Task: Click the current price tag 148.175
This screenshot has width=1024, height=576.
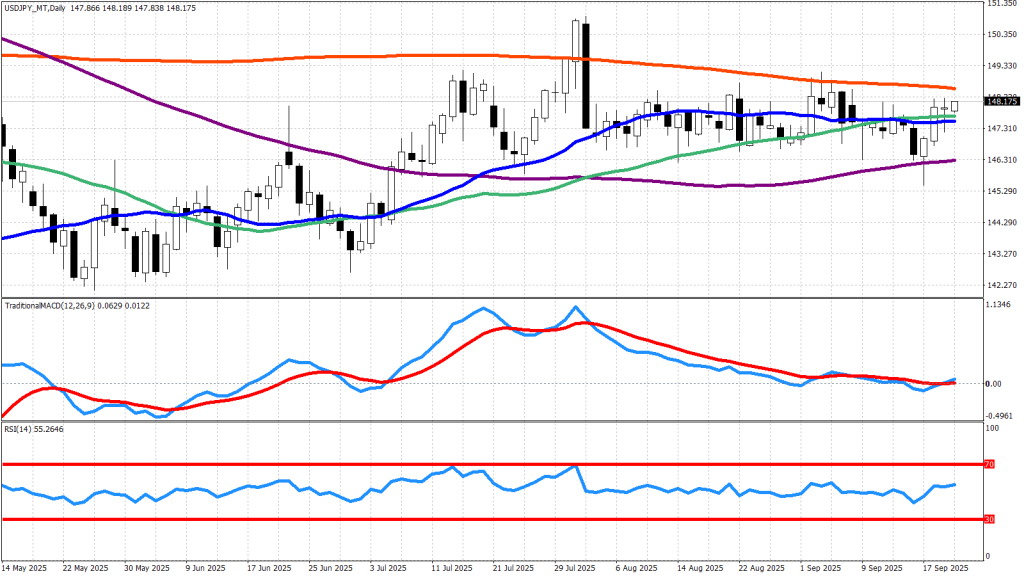Action: point(1001,101)
